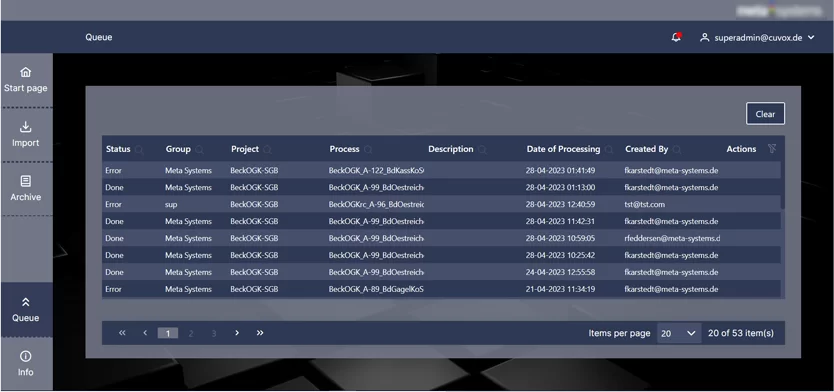834x392 pixels.
Task: Select process BeckOGK_A-122_BdKassKoS cell
Action: click(x=376, y=171)
